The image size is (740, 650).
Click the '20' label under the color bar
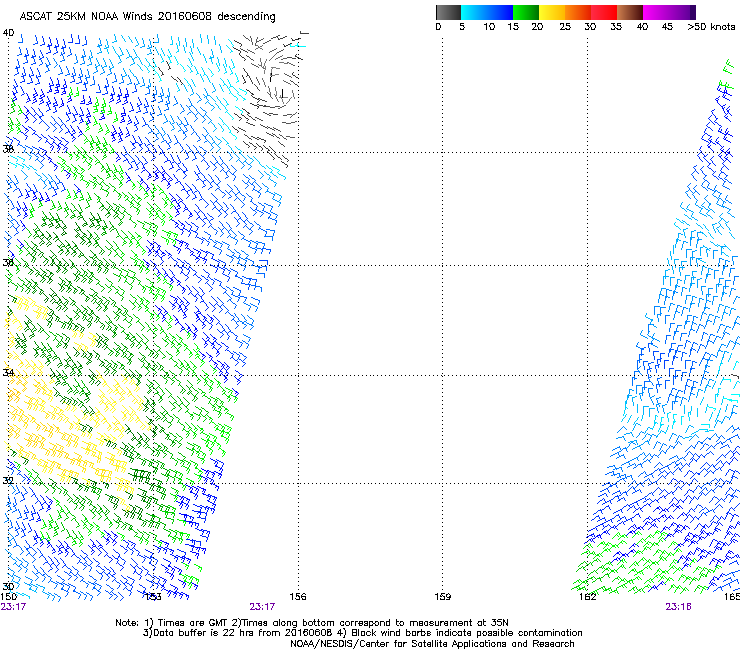(x=537, y=27)
